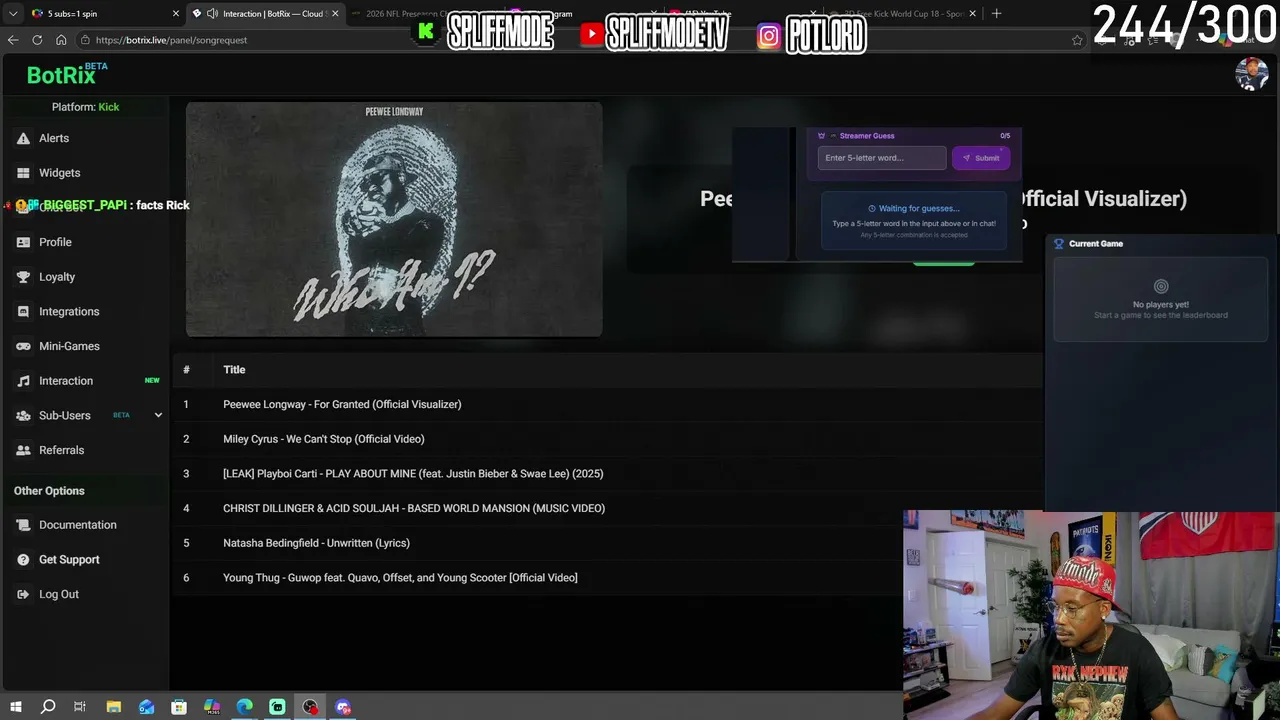Click the browser home icon
1280x720 pixels.
(x=61, y=40)
